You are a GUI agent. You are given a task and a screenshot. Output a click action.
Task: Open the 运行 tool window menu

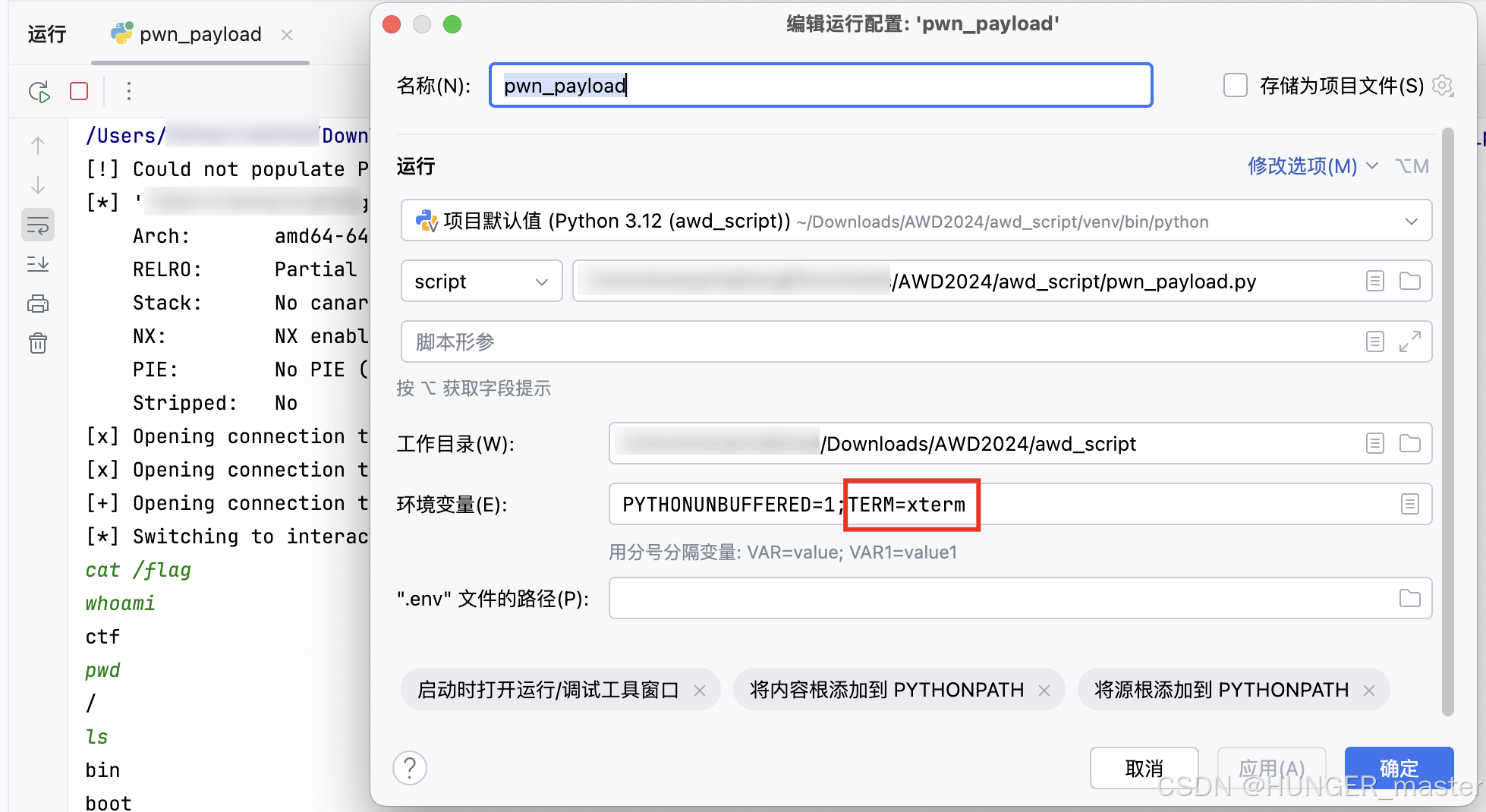point(46,33)
